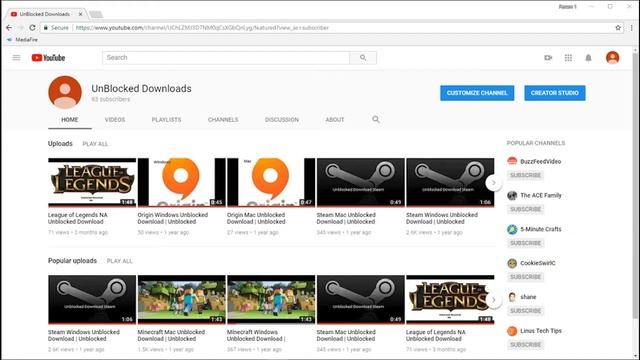Click the browser back arrow
Viewport: 640px width, 360px height.
click(9, 27)
